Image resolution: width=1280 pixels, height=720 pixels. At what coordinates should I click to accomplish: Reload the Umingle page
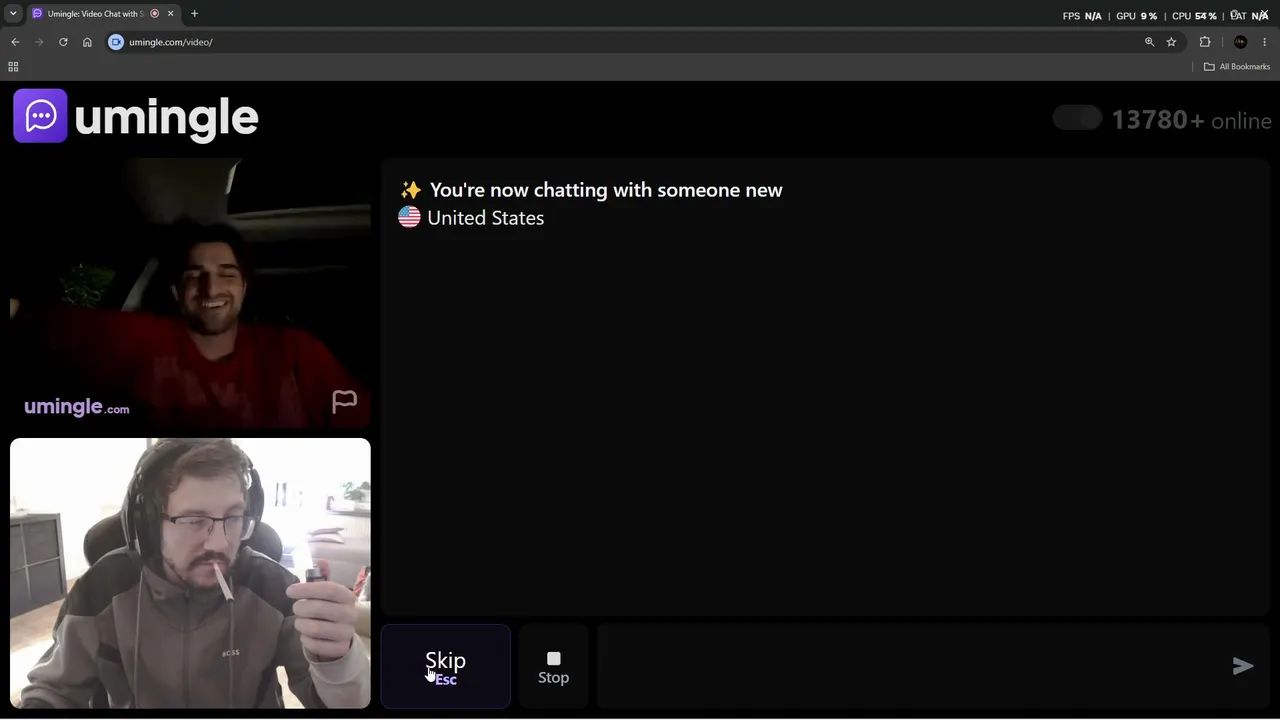click(x=63, y=42)
